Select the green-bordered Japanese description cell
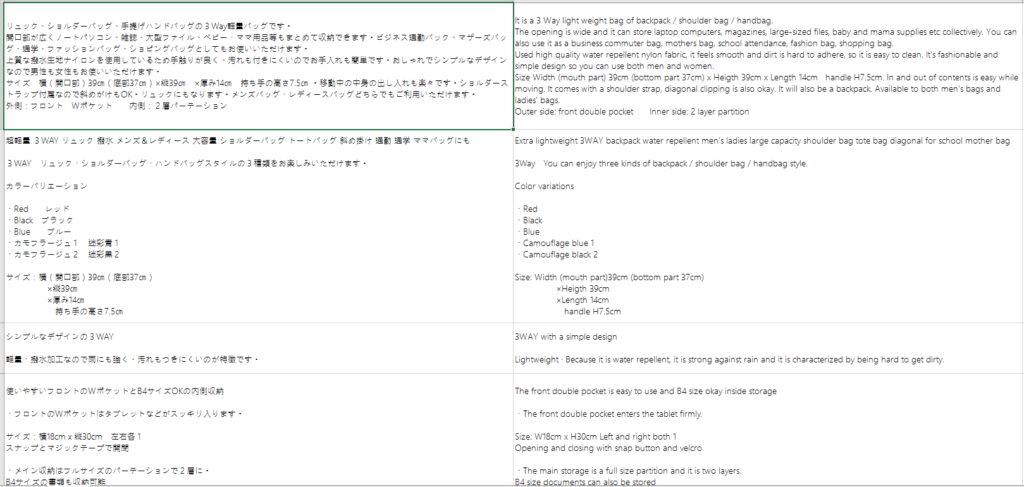Viewport: 1024px width, 487px height. click(259, 66)
